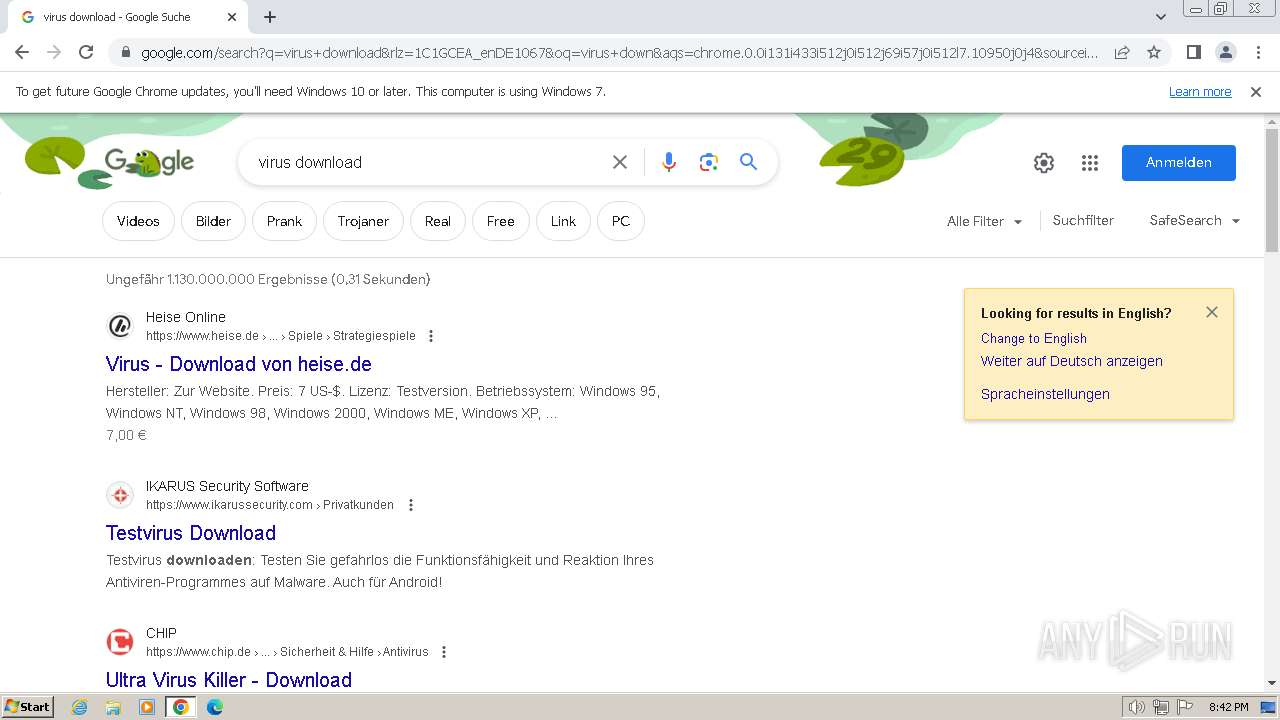Open the Windows Start menu
This screenshot has width=1280, height=720.
[28, 707]
